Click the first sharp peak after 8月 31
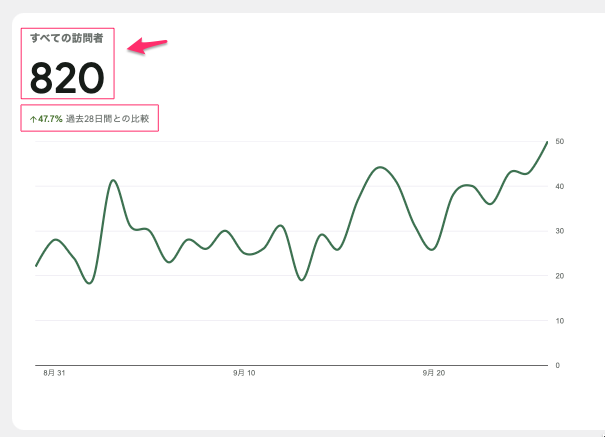The height and width of the screenshot is (437, 605). (x=113, y=180)
